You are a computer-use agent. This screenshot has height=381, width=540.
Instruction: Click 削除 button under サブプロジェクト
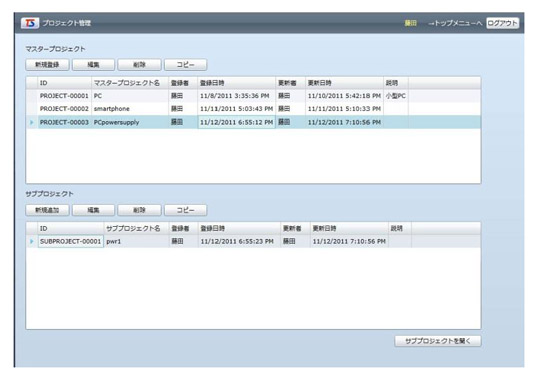pos(139,210)
